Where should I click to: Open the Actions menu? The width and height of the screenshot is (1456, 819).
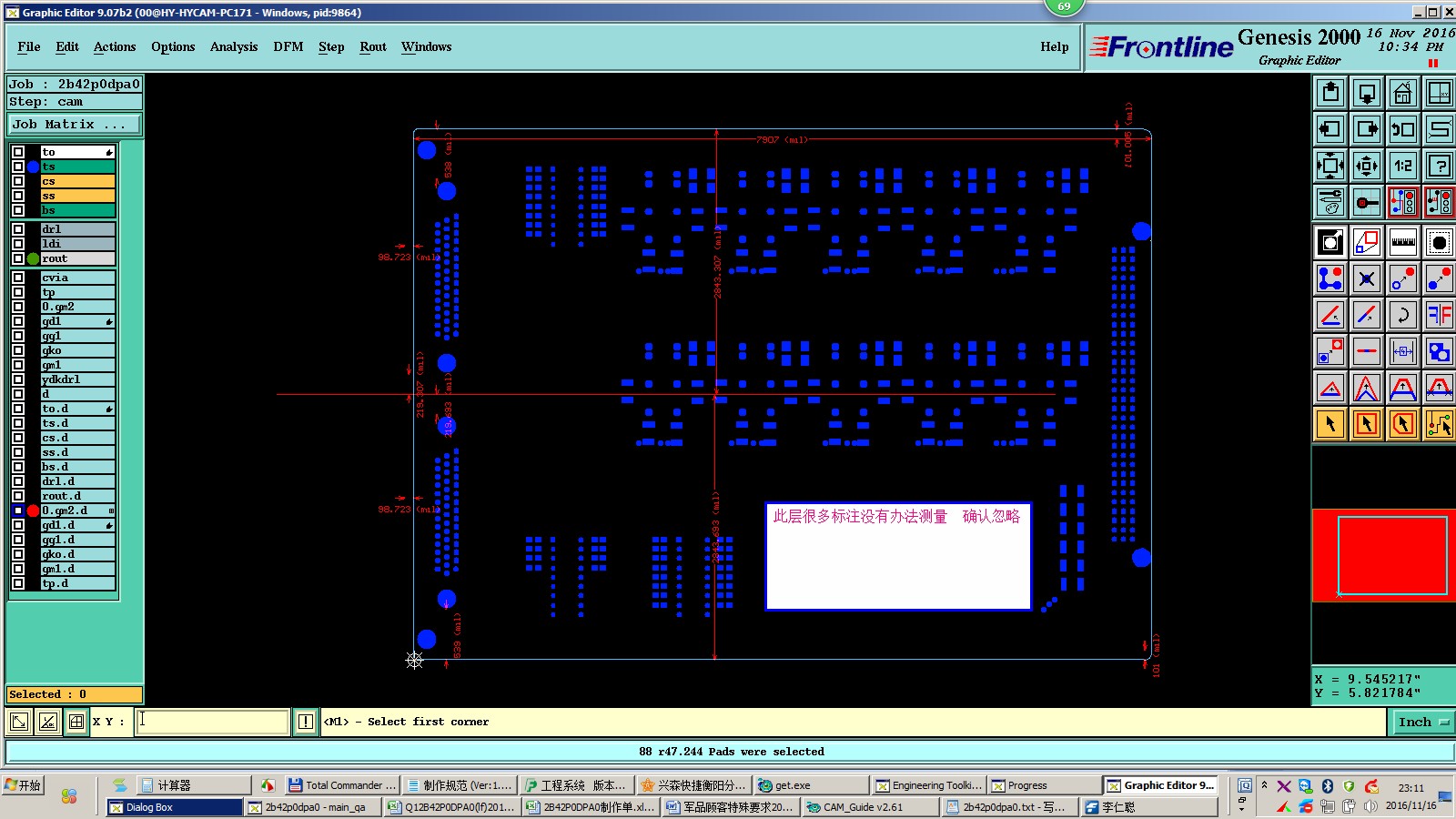click(x=115, y=46)
